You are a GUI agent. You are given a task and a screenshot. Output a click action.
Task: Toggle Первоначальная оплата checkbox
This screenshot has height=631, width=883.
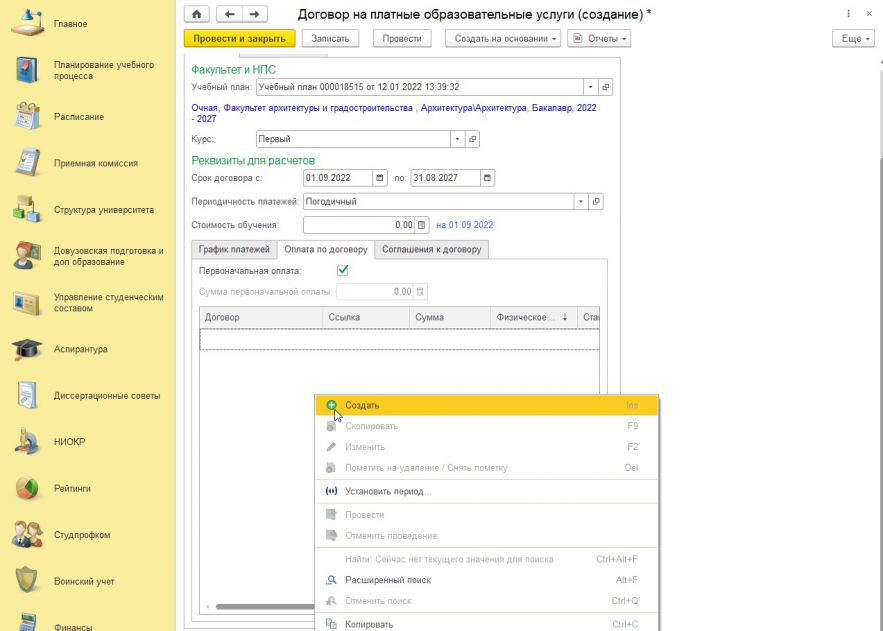coord(342,271)
